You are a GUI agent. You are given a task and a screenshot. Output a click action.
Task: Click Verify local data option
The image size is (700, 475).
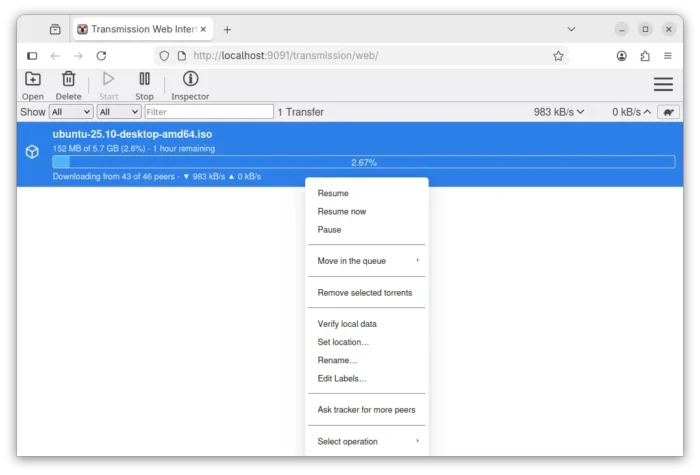347,324
